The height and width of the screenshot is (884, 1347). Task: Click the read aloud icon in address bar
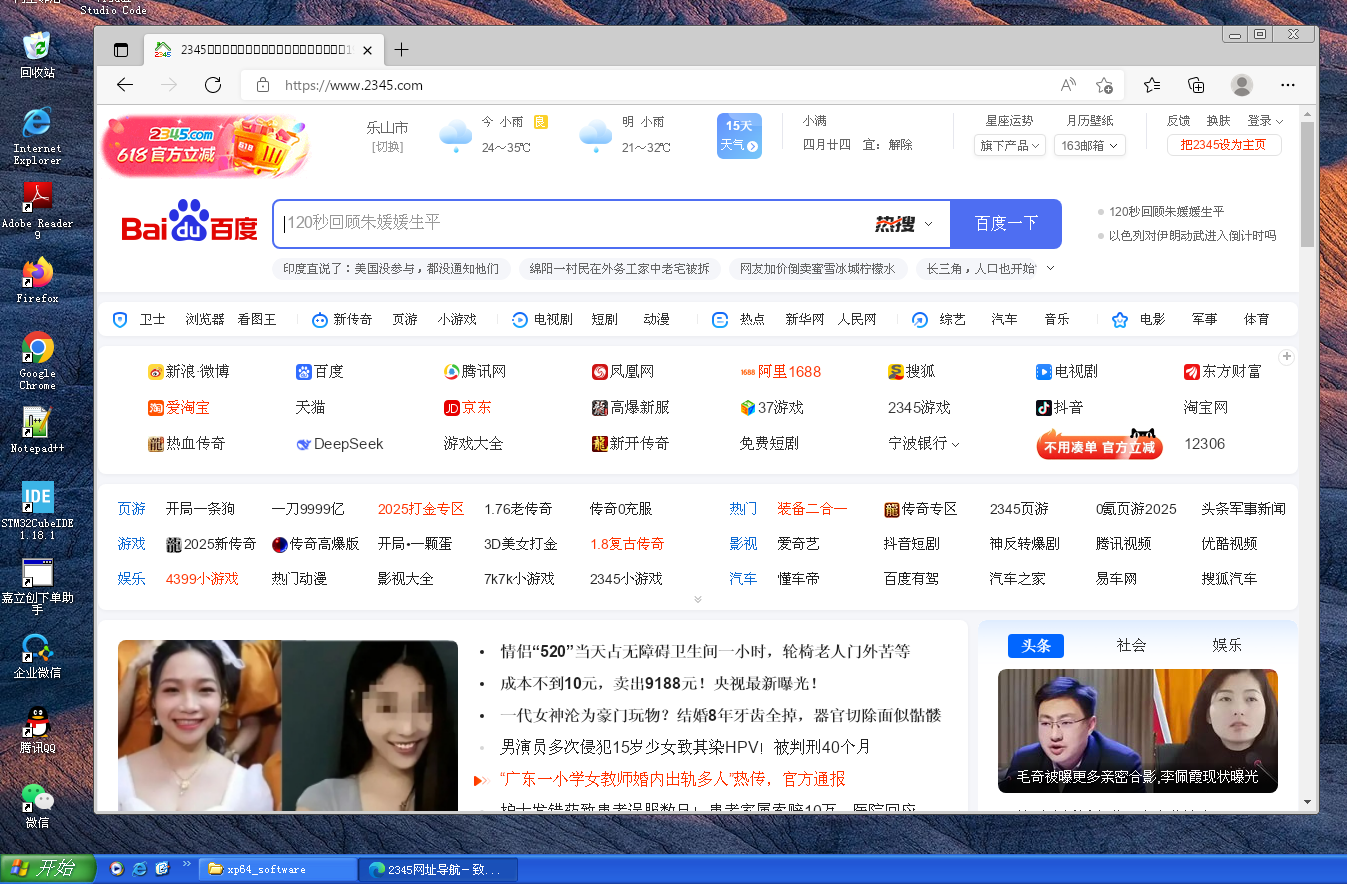point(1068,85)
